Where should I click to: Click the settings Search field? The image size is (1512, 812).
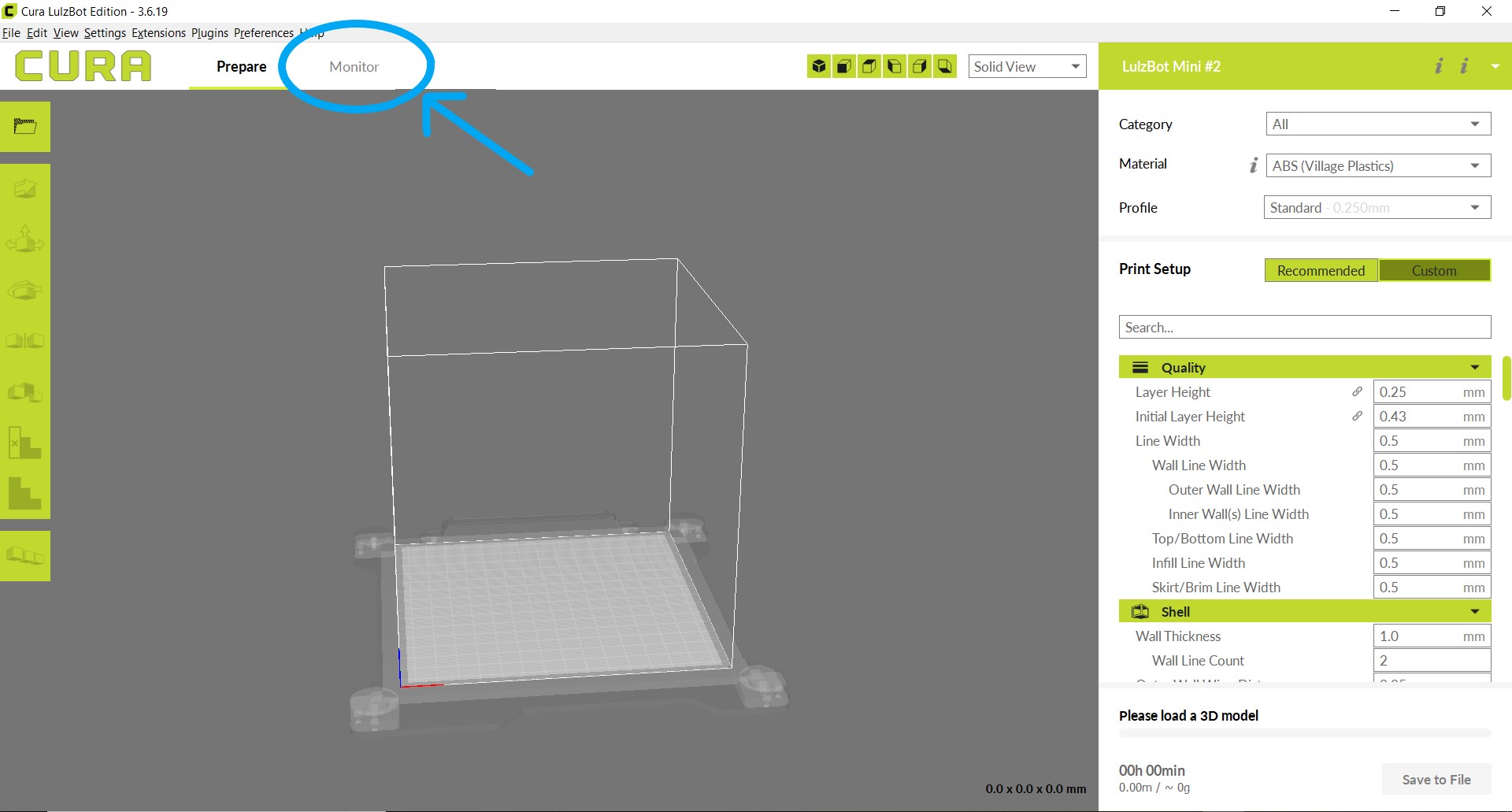click(1304, 327)
